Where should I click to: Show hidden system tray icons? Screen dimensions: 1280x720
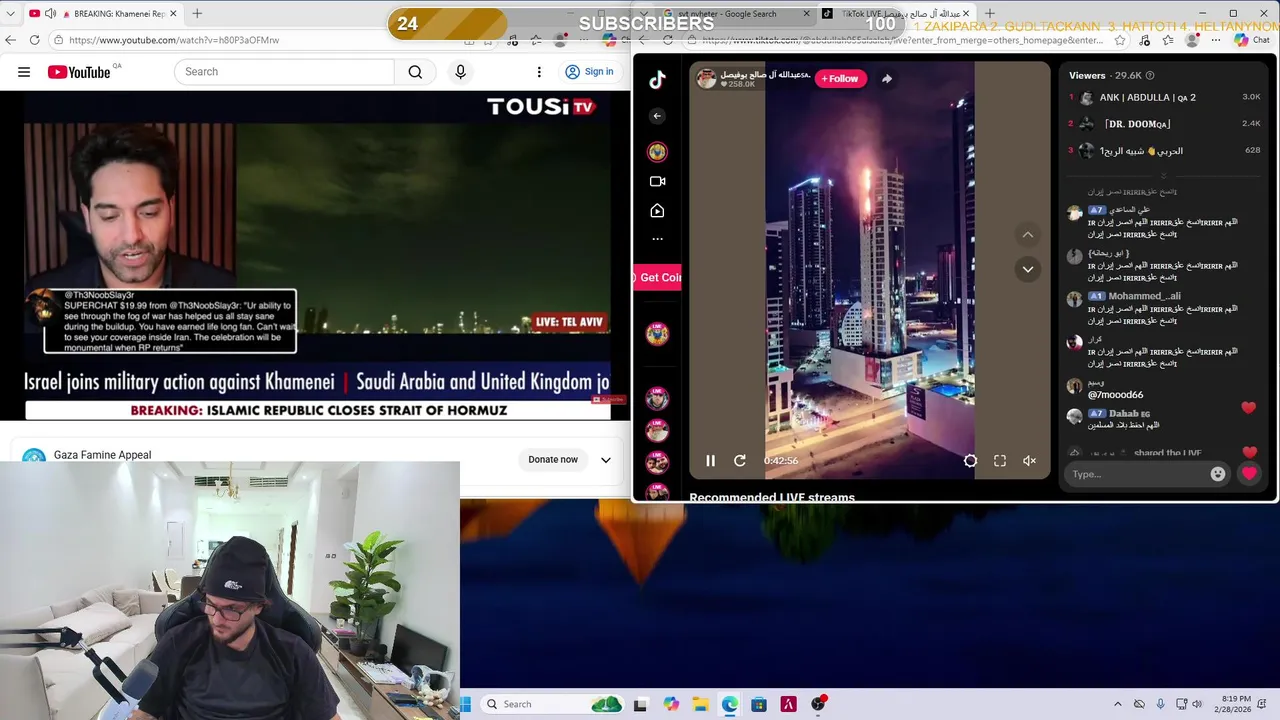1118,704
